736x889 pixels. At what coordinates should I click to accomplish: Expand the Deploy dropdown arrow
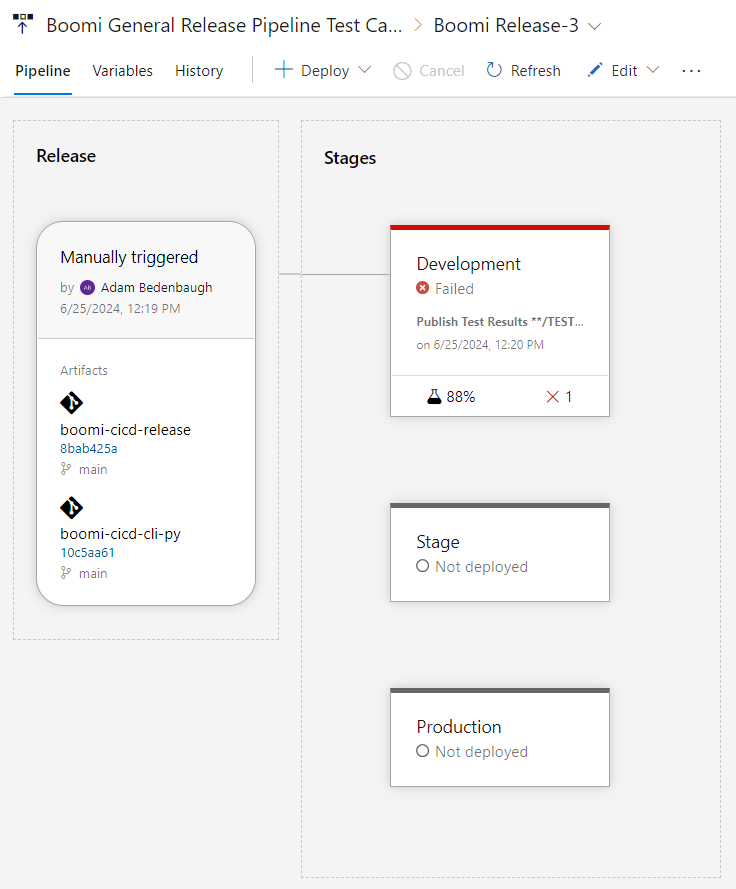pos(365,70)
